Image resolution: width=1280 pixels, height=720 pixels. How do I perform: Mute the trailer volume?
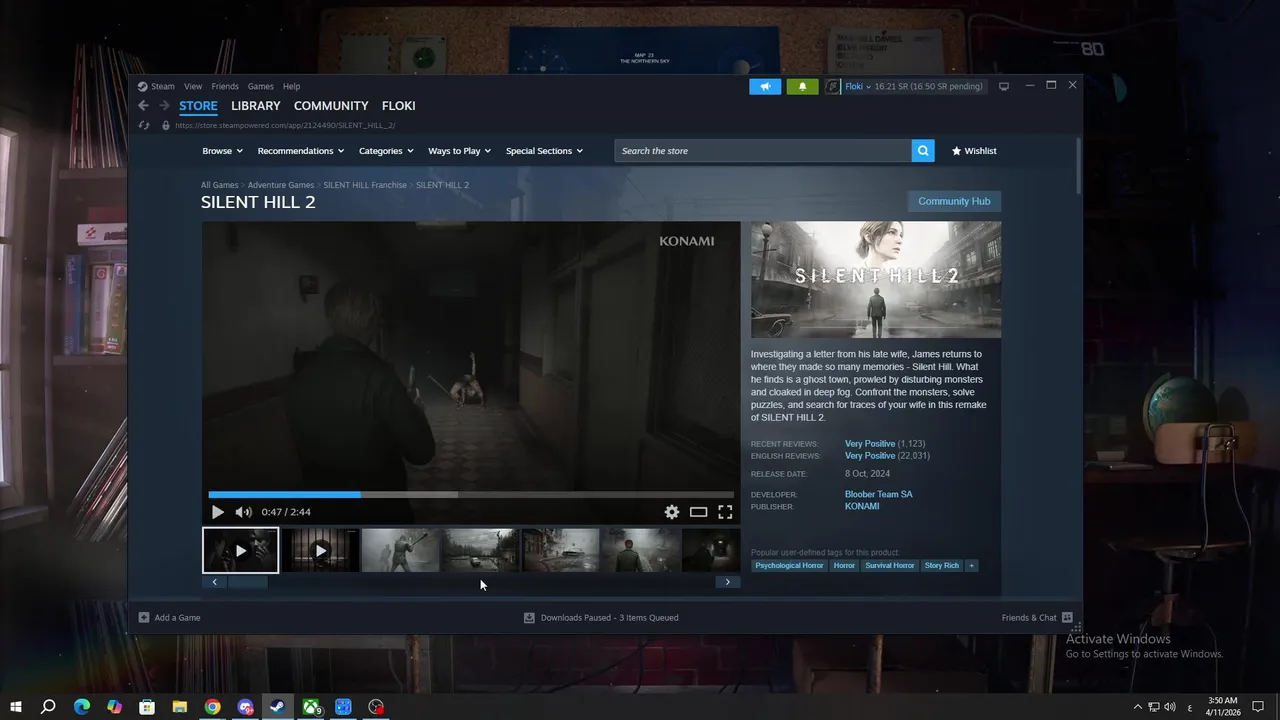(243, 512)
